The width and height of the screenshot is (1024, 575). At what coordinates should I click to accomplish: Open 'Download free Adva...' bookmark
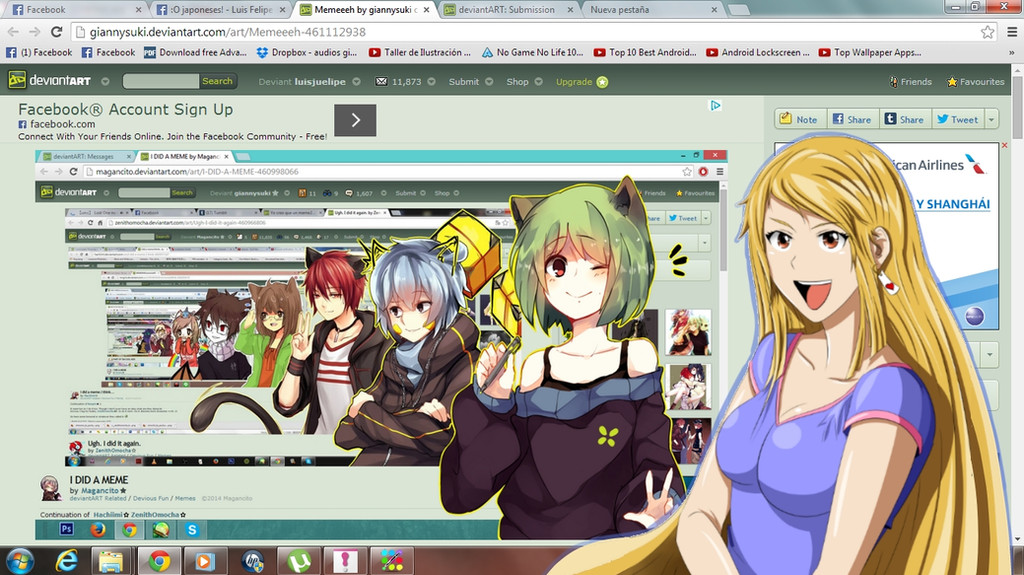point(195,52)
